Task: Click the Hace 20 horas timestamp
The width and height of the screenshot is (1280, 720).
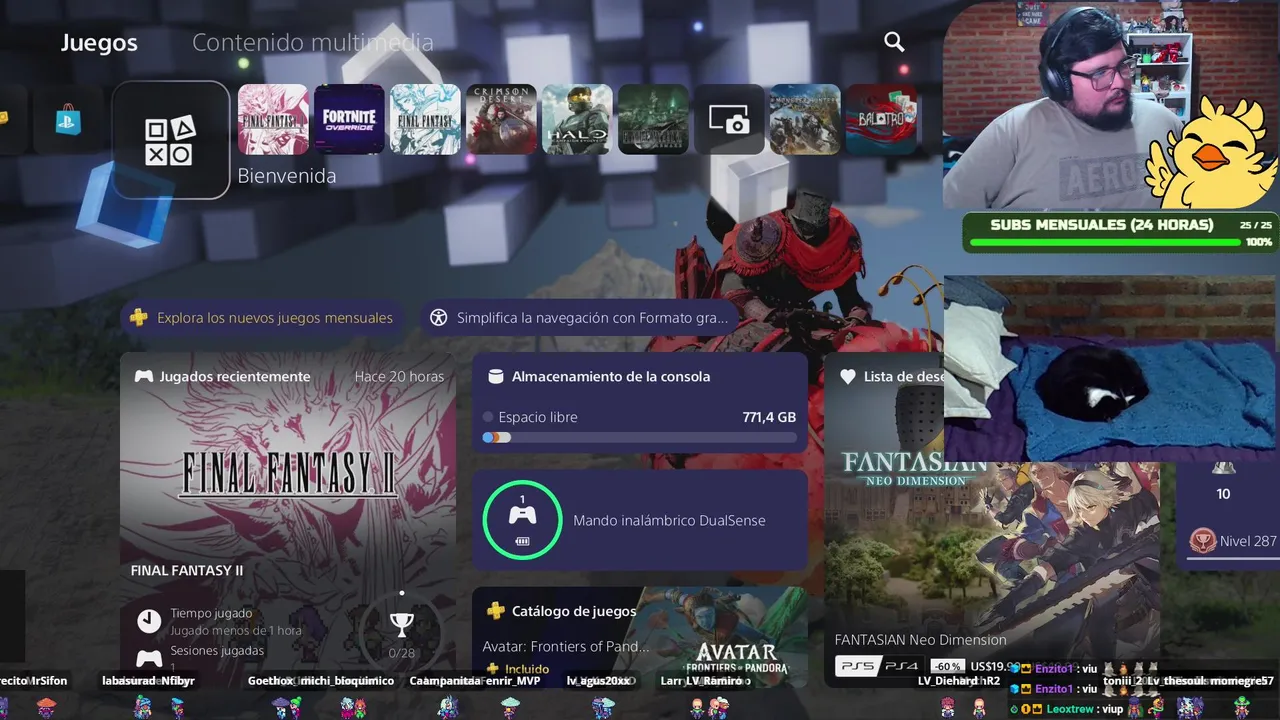Action: [x=399, y=377]
